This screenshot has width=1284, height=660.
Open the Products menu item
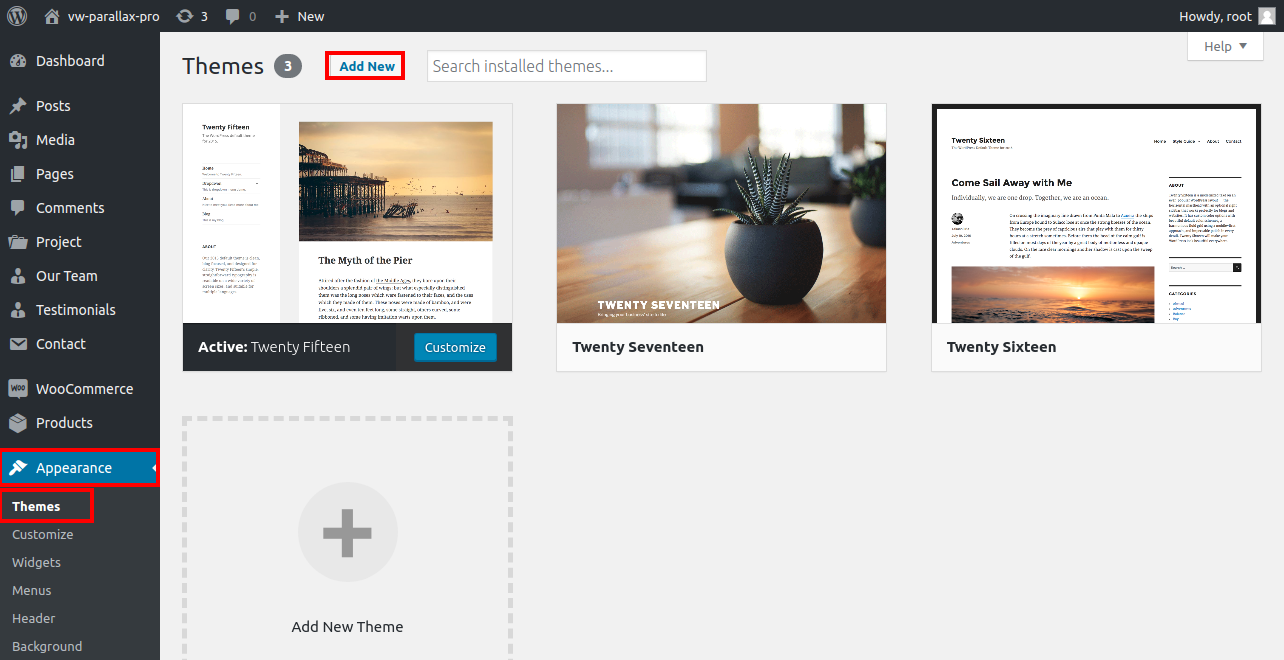point(80,423)
